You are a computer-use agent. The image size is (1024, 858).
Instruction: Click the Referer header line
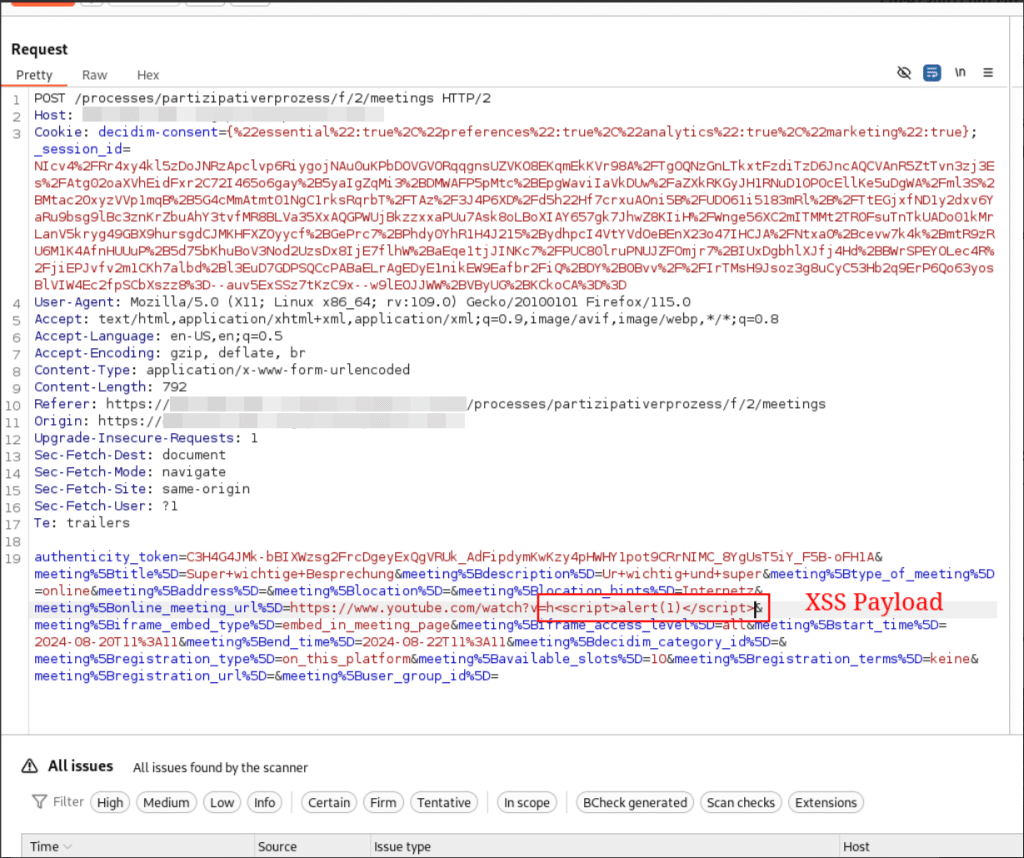coord(430,404)
